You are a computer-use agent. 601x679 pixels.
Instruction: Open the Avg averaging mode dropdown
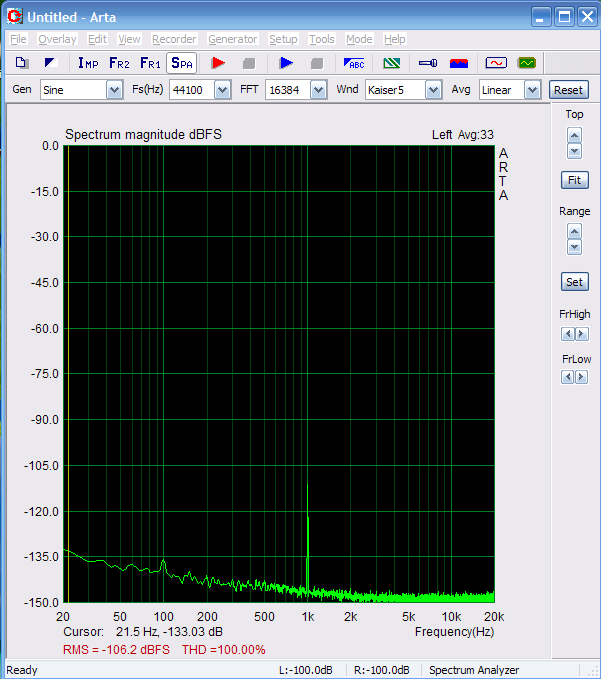tap(532, 90)
